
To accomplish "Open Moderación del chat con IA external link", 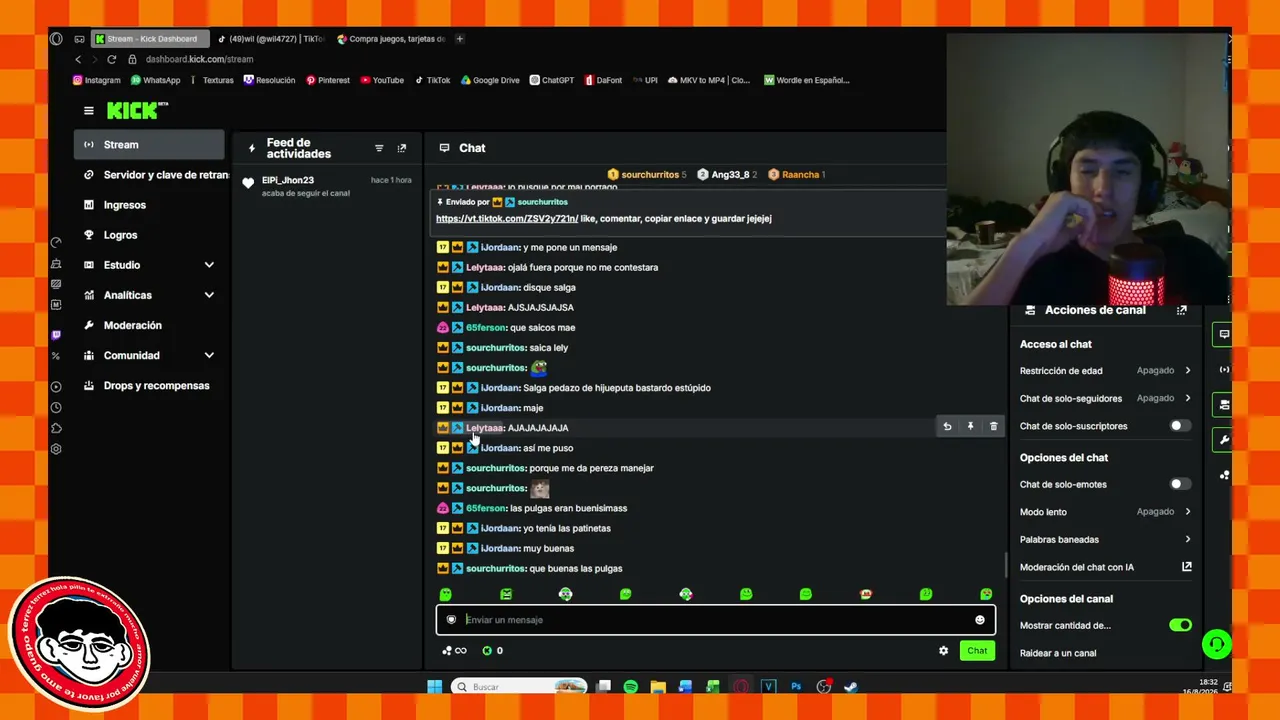I will 1187,567.
